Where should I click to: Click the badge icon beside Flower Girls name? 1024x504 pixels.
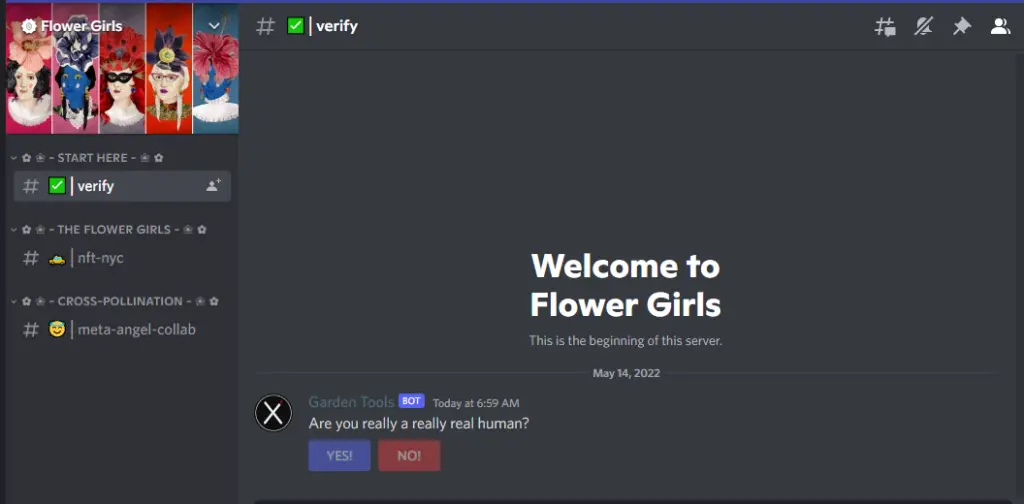(x=29, y=26)
